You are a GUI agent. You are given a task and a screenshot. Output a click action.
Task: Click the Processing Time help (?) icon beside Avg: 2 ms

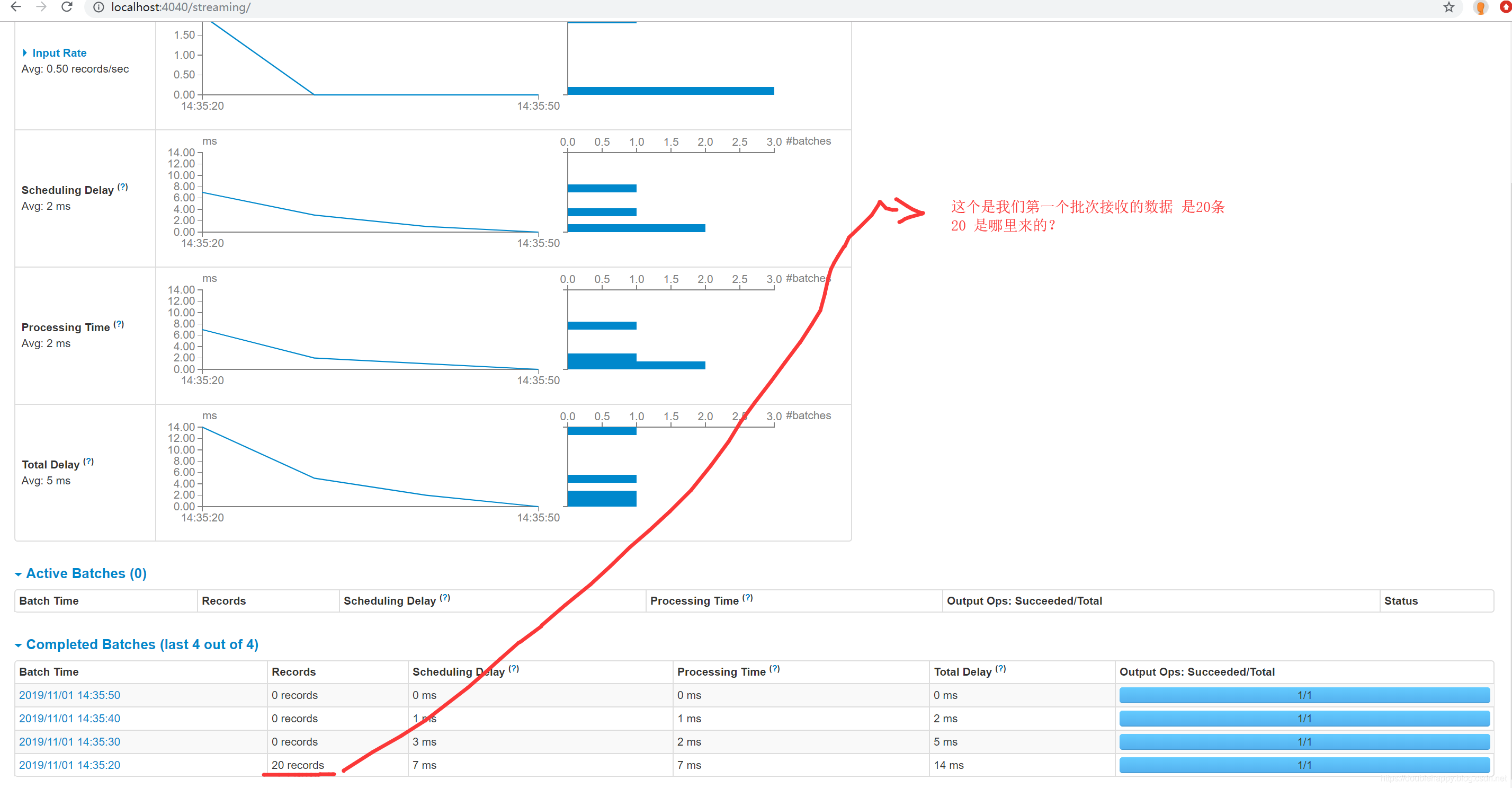(119, 325)
